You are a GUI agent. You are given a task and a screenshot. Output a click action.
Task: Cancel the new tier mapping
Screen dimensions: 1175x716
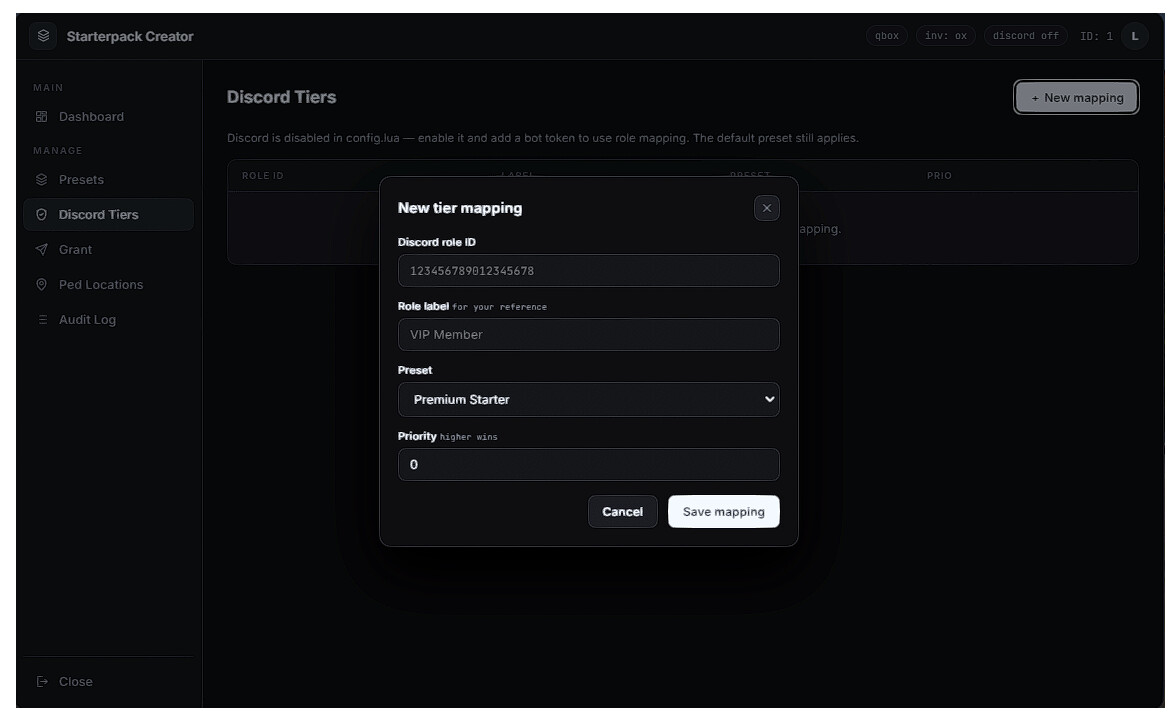(x=623, y=511)
